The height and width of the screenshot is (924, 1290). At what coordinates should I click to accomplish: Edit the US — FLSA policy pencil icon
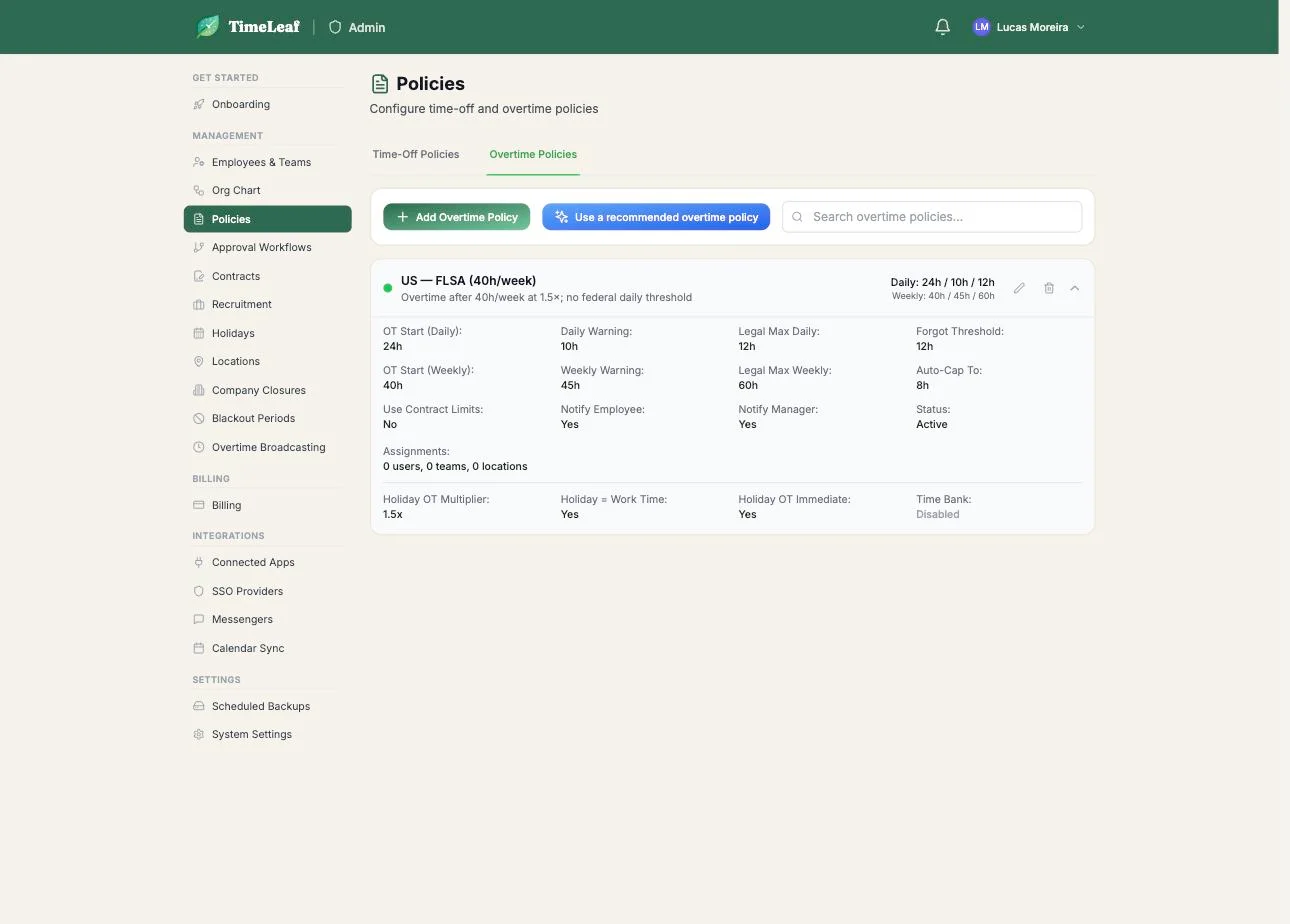[x=1019, y=288]
